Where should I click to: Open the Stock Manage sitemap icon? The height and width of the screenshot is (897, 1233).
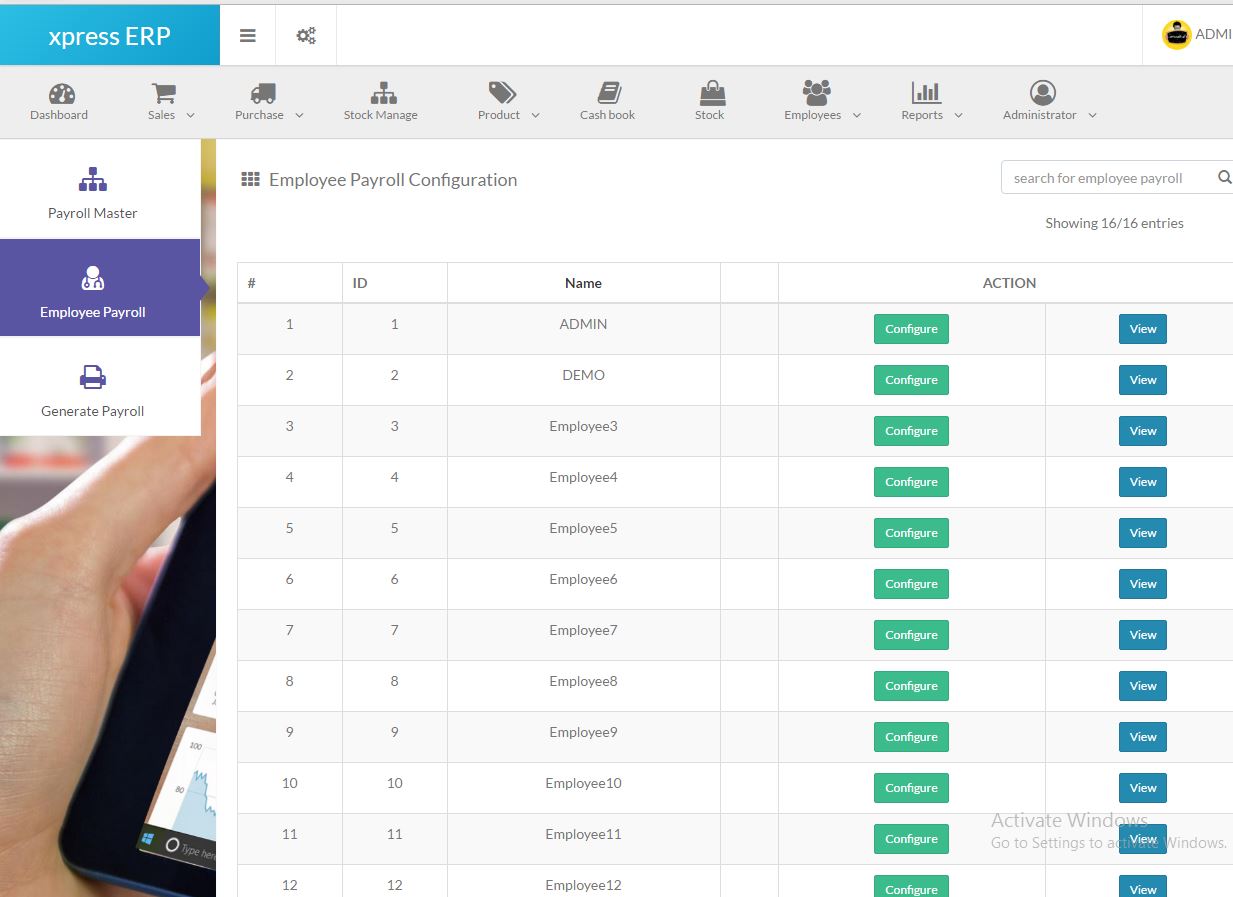point(383,93)
